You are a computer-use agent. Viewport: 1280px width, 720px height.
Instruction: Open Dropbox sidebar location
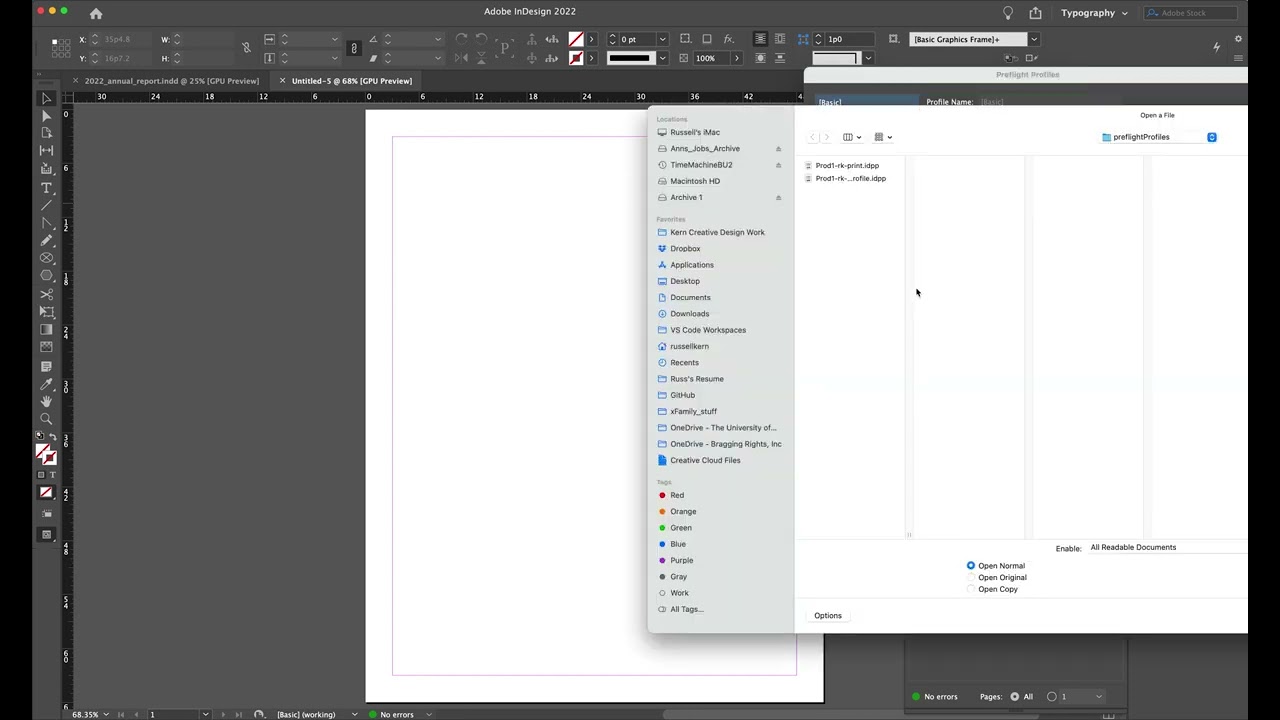685,248
